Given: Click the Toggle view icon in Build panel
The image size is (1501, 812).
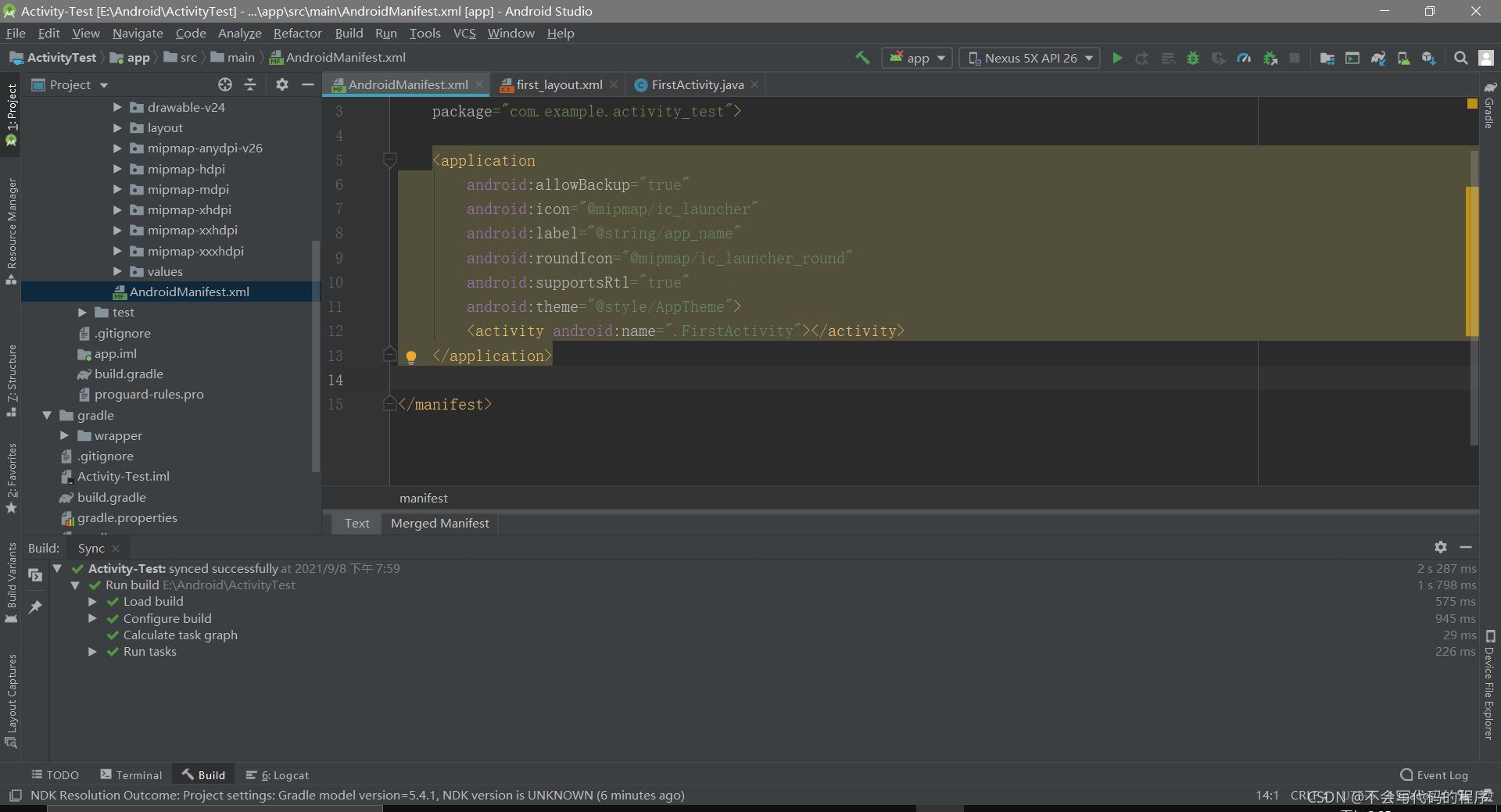Looking at the screenshot, I should coord(35,575).
